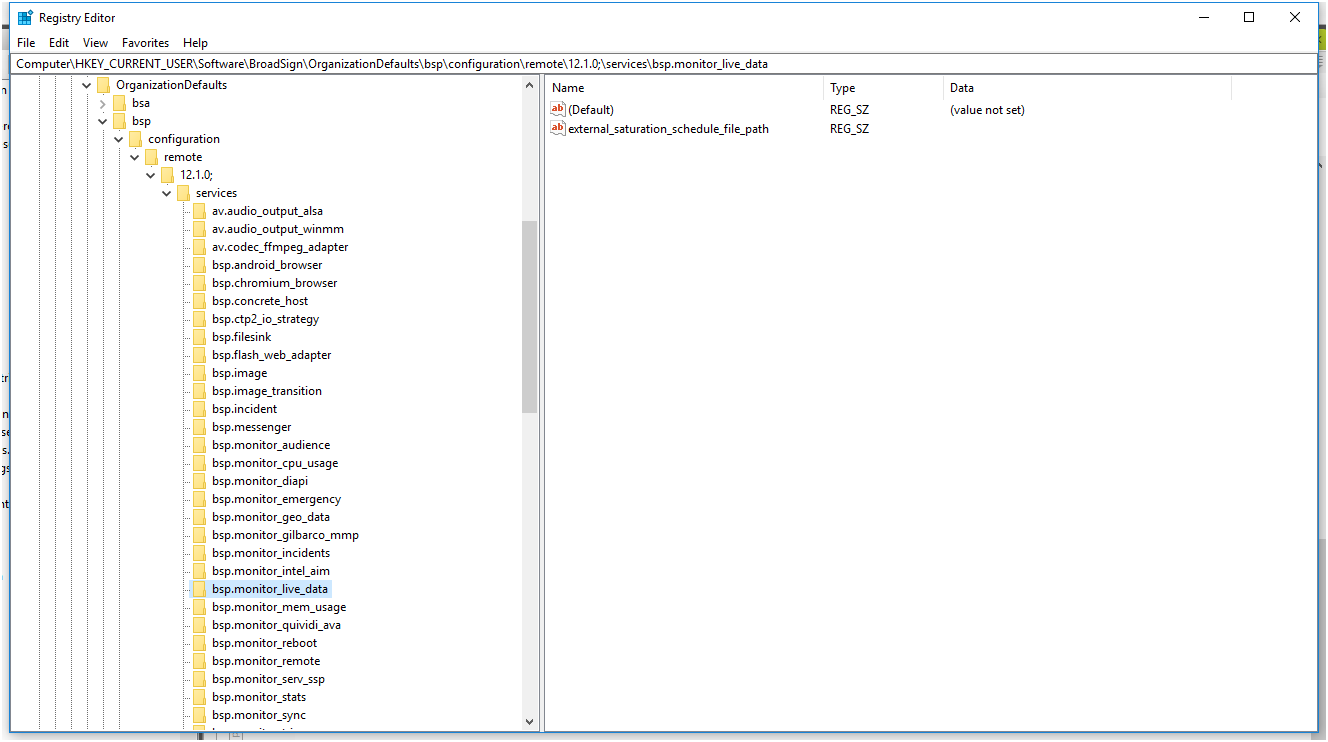Open the Edit menu
This screenshot has height=742, width=1328.
tap(59, 43)
